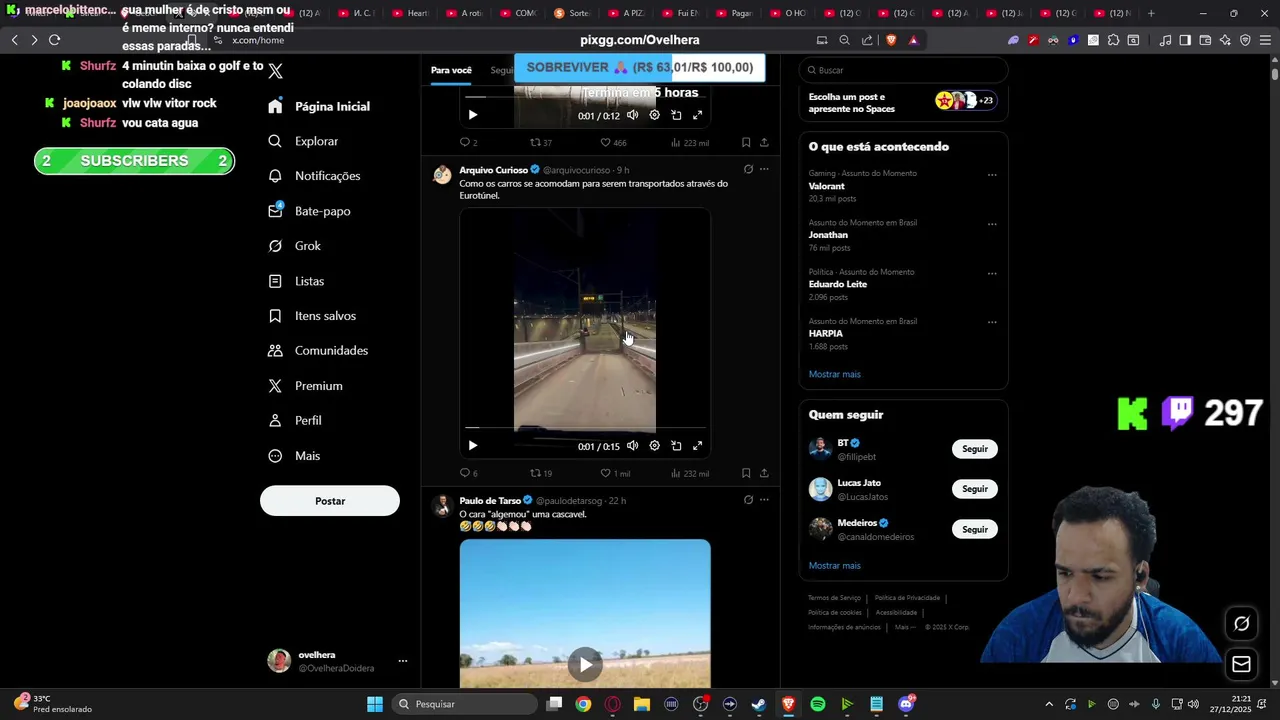
Task: Fullscreen the top 0:12 video
Action: coord(698,115)
